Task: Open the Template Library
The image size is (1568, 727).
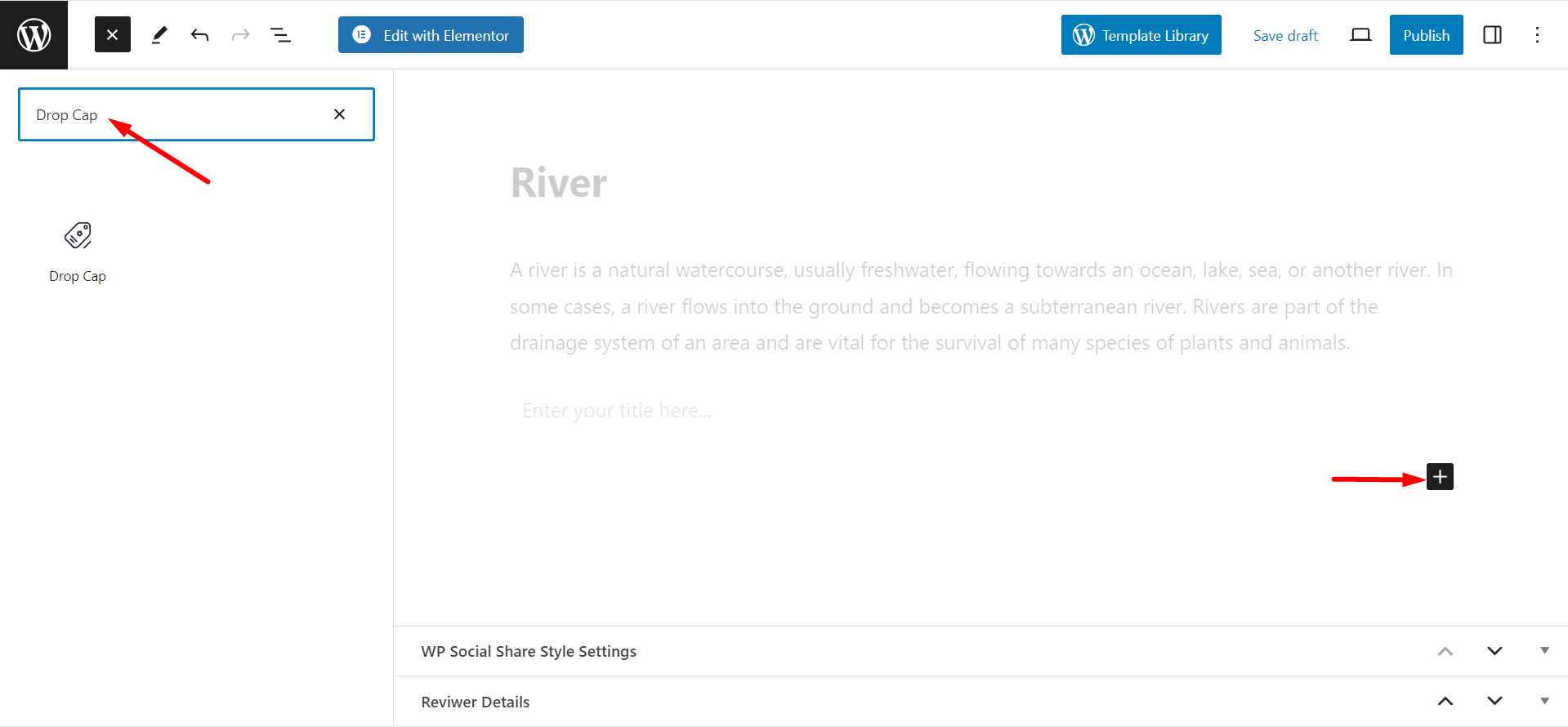Action: tap(1141, 35)
